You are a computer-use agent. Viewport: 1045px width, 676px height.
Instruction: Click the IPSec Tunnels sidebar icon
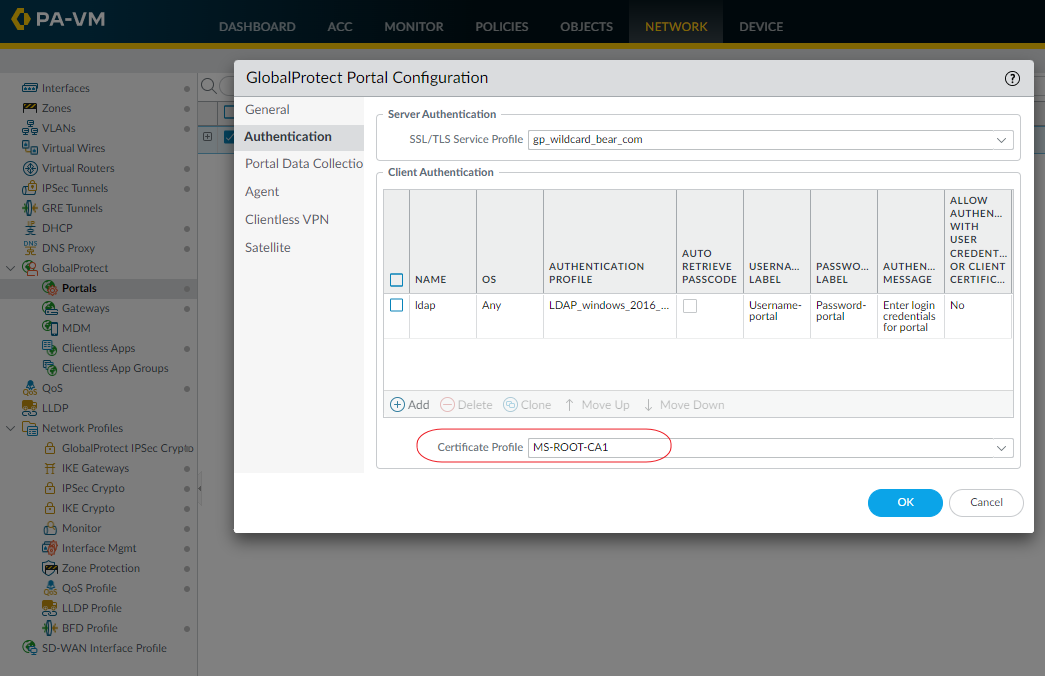tap(30, 188)
